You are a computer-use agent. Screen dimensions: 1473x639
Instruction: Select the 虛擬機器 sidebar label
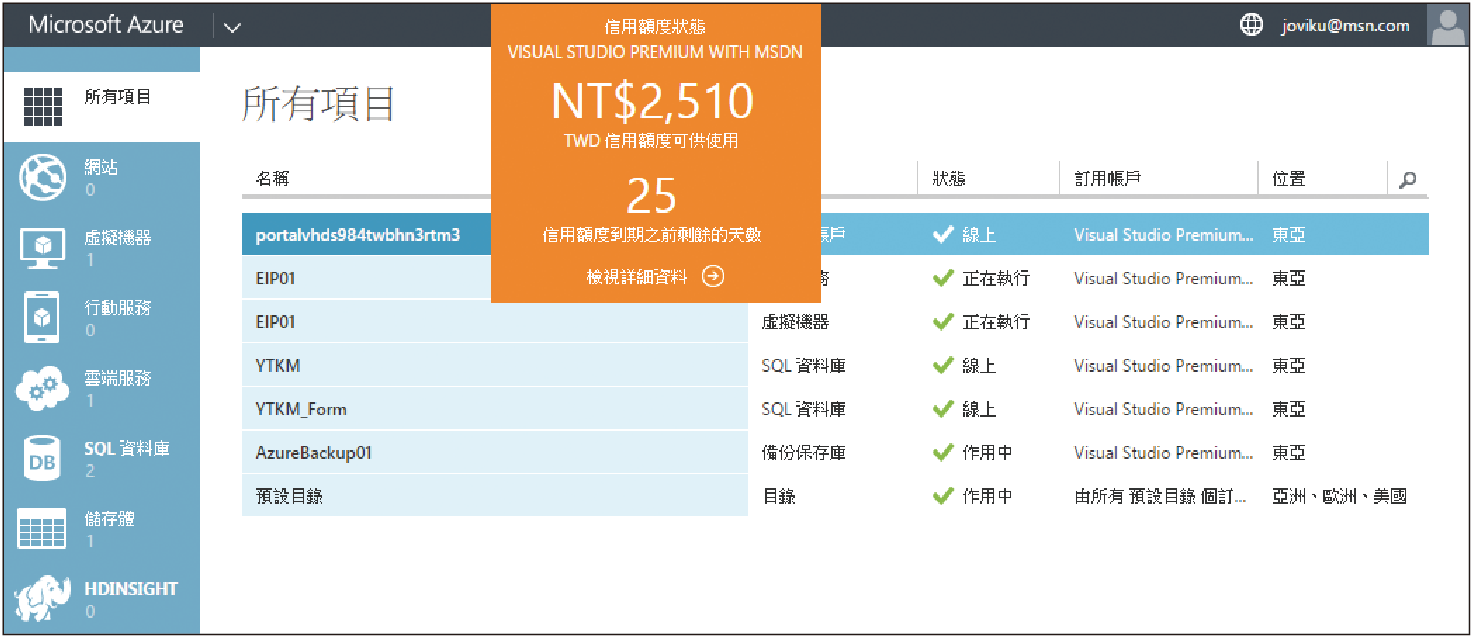click(x=118, y=238)
